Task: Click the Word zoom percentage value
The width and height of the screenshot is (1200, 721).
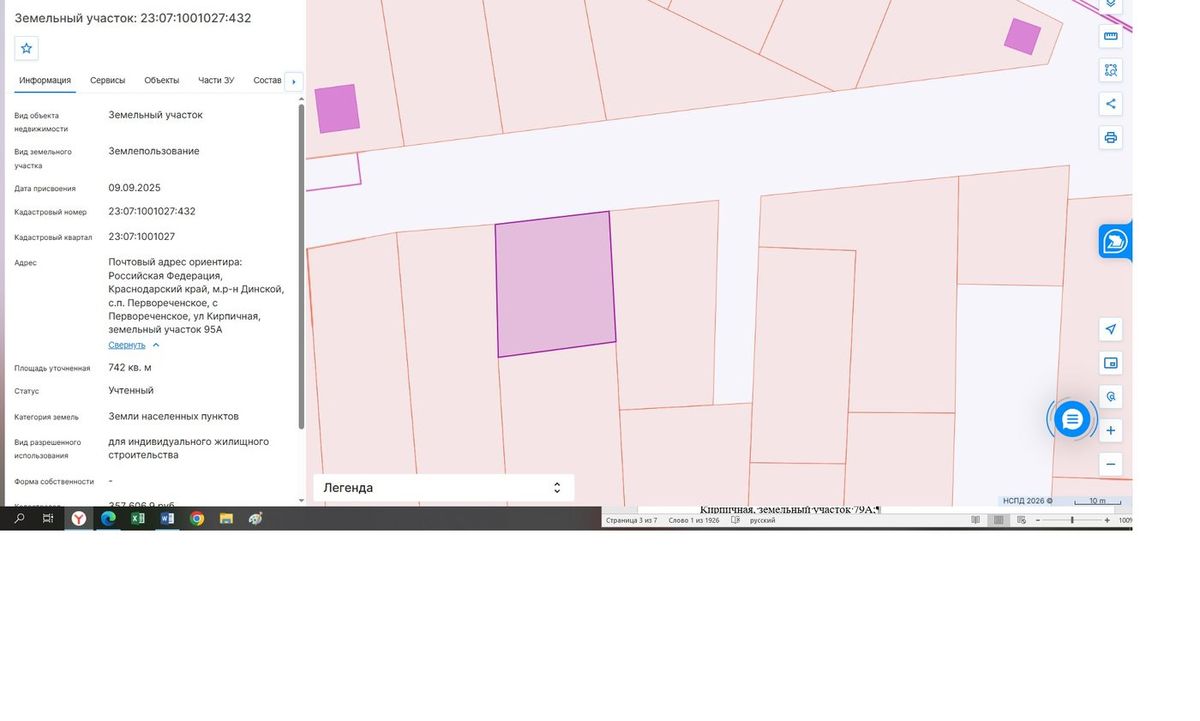Action: tap(1125, 520)
